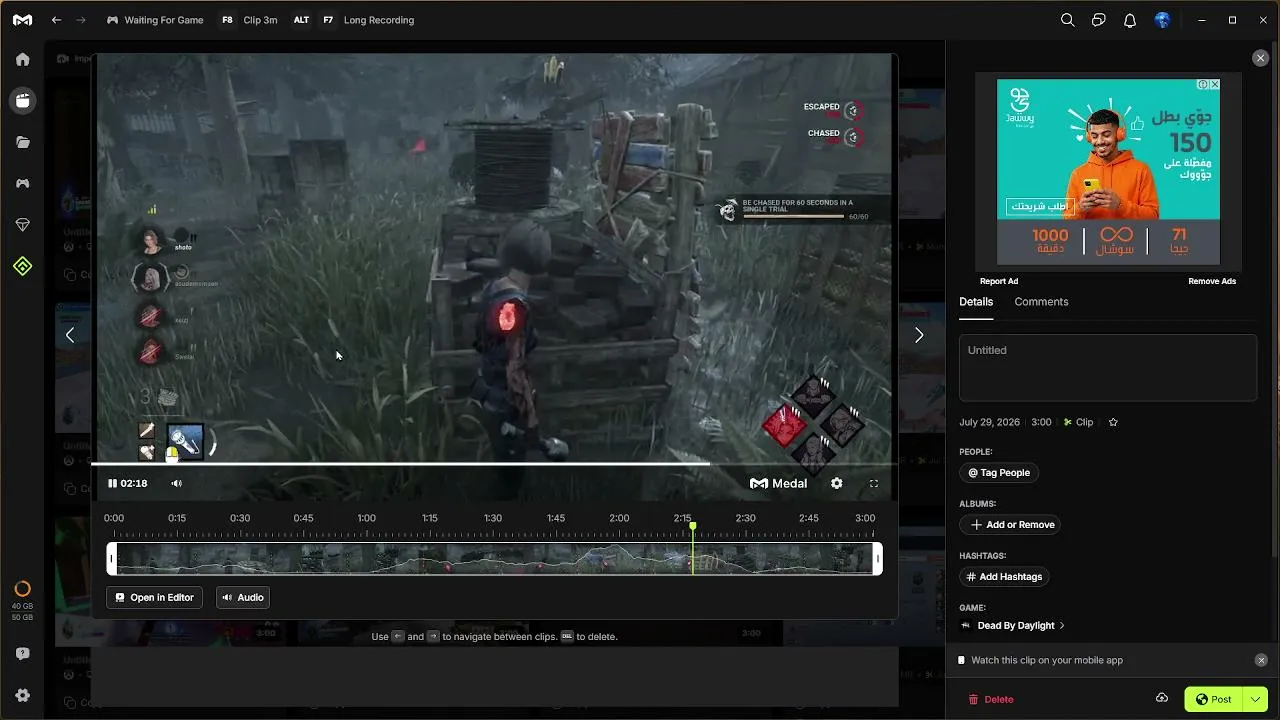The width and height of the screenshot is (1280, 720).
Task: Open the gamepad icon in the left sidebar
Action: 22,183
